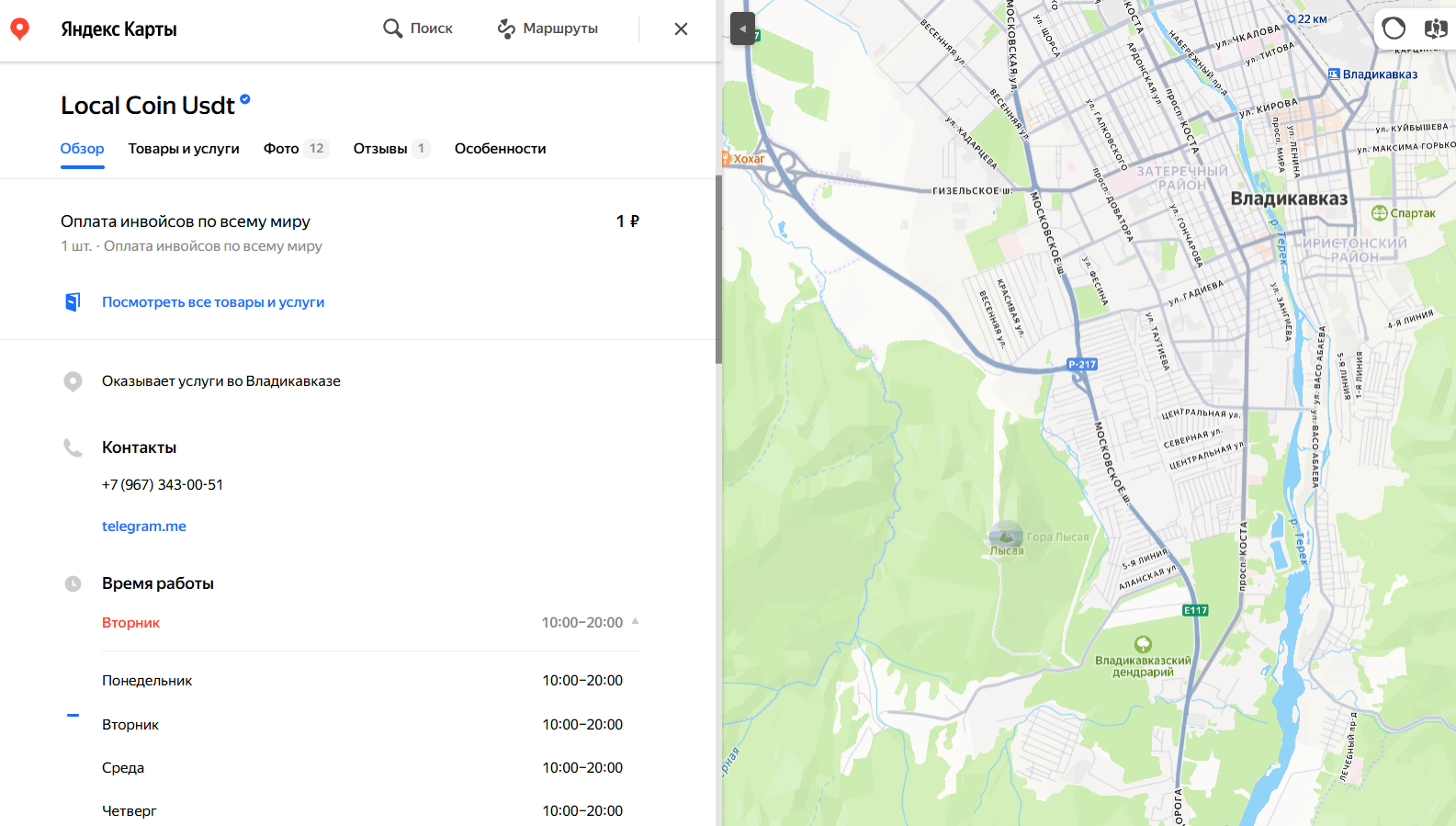This screenshot has height=826, width=1456.
Task: Click the grey location pin icon
Action: pyautogui.click(x=73, y=381)
